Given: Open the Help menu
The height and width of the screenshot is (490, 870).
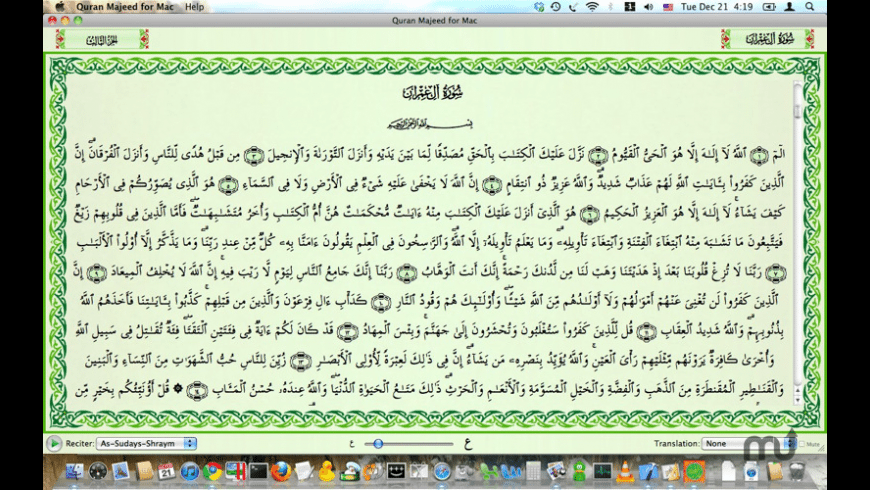Looking at the screenshot, I should pyautogui.click(x=194, y=7).
